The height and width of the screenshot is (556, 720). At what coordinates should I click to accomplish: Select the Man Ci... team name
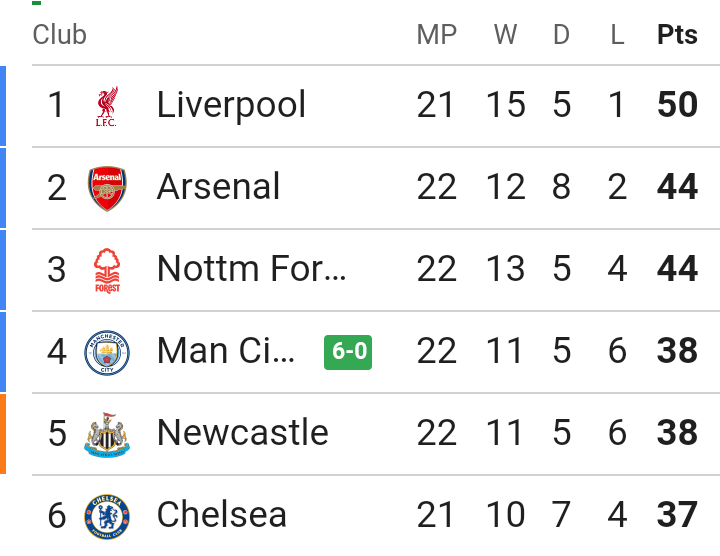point(225,351)
